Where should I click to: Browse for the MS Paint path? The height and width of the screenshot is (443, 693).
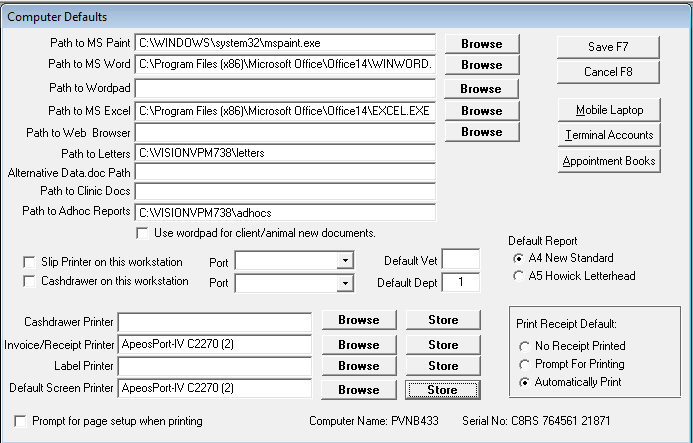(x=482, y=44)
